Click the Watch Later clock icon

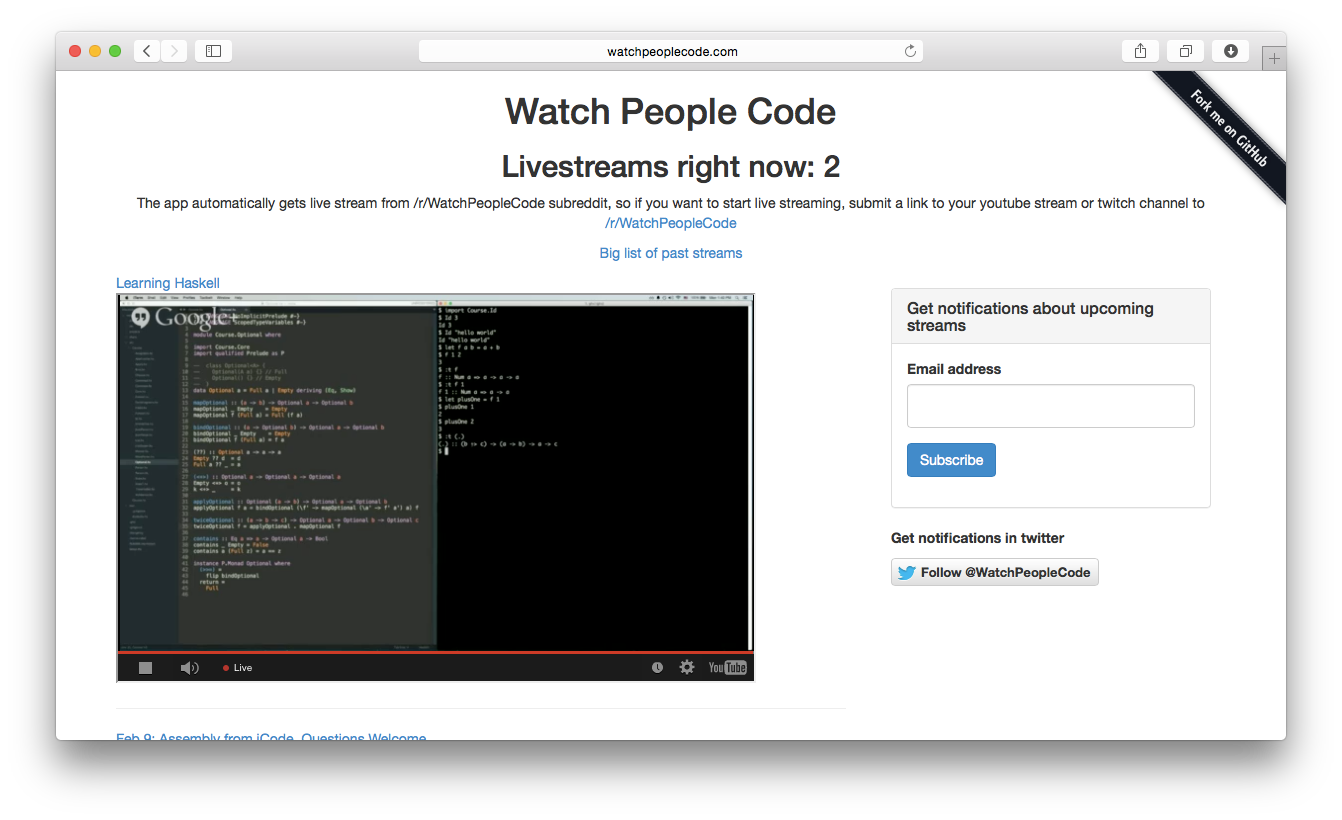[657, 667]
